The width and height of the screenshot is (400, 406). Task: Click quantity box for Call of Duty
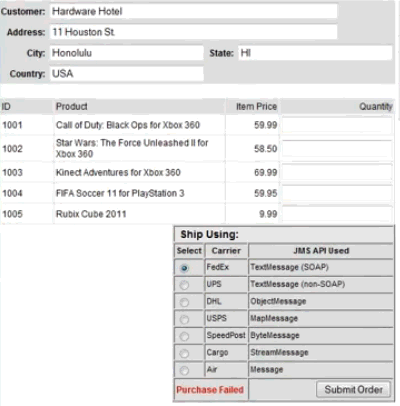click(x=337, y=125)
